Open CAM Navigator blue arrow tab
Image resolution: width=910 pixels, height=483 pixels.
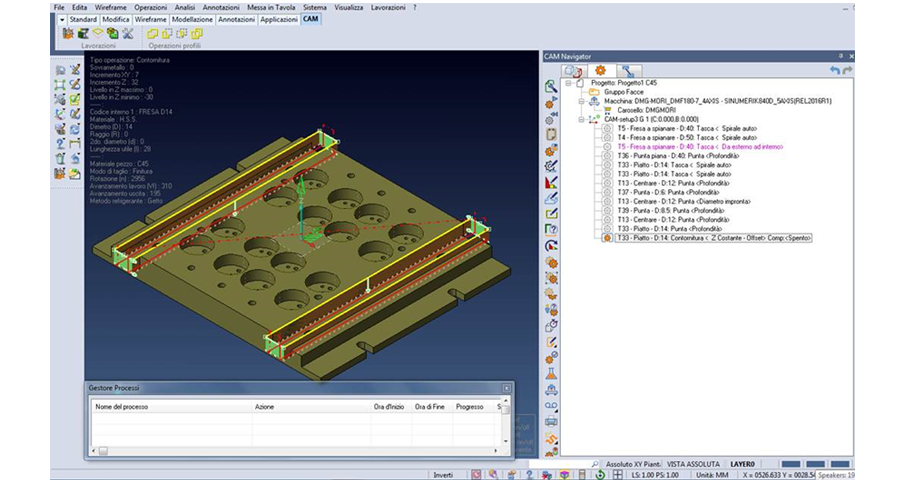(627, 70)
